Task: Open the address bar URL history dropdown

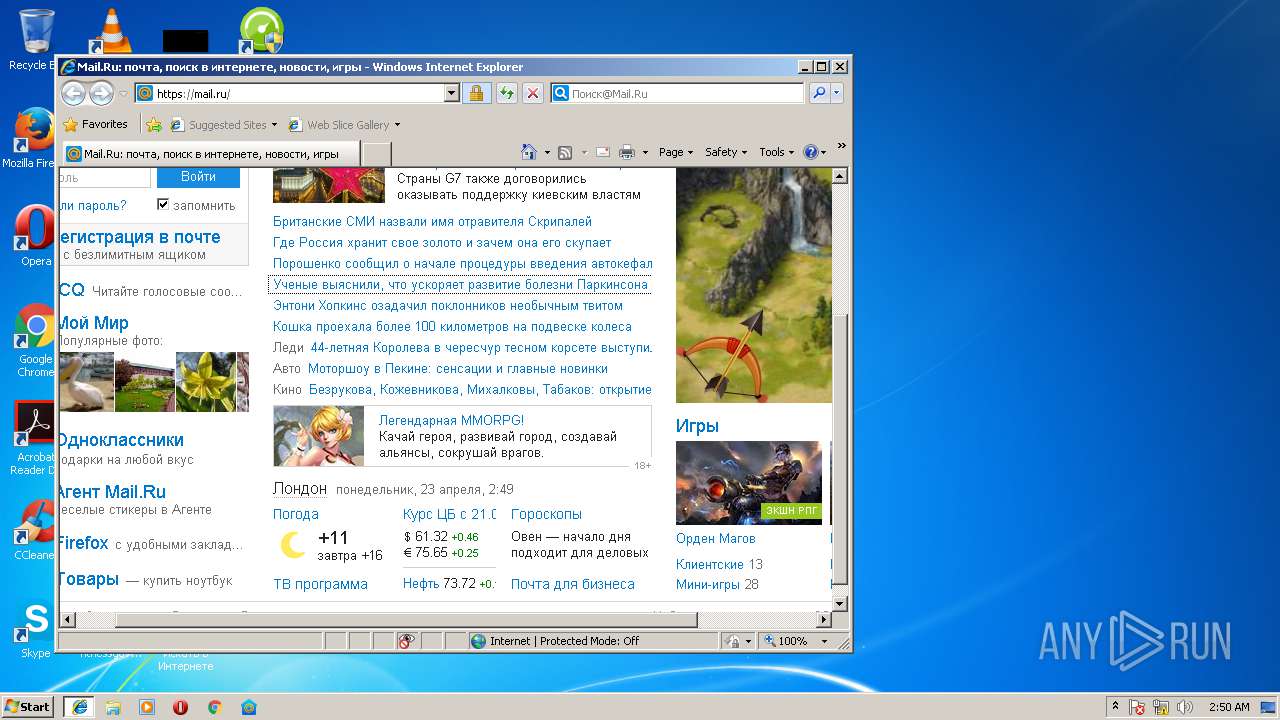Action: pos(451,93)
